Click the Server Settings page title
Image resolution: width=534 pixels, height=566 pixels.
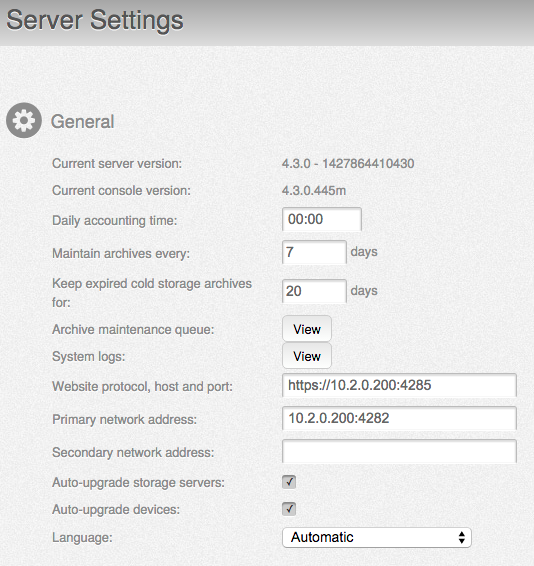click(x=95, y=20)
